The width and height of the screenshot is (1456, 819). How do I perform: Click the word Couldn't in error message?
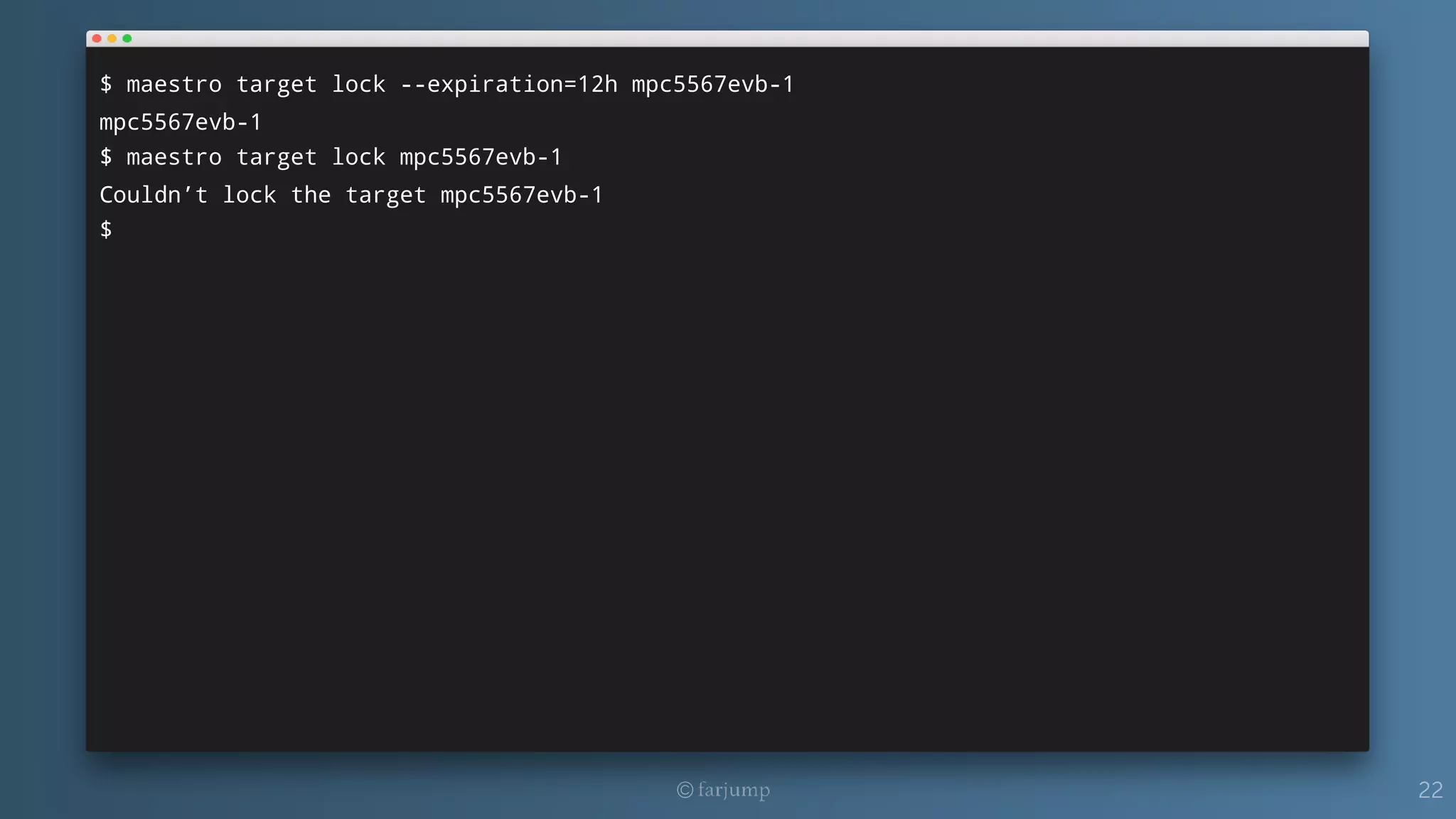point(154,194)
